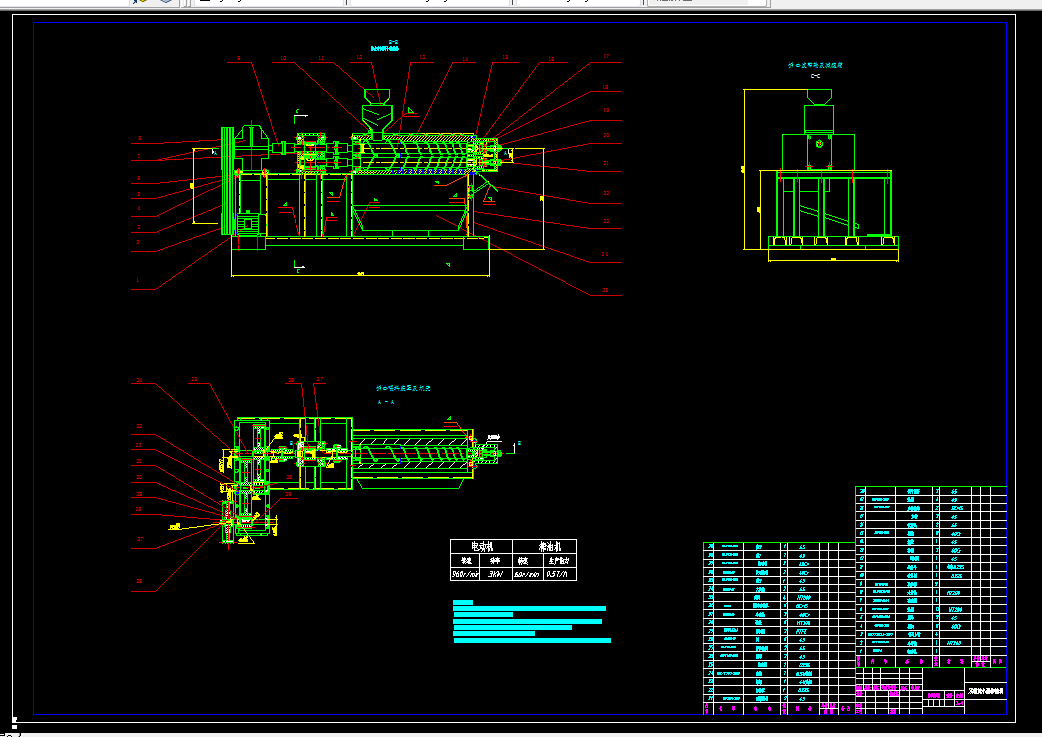Select the A - A section label

pyautogui.click(x=385, y=402)
